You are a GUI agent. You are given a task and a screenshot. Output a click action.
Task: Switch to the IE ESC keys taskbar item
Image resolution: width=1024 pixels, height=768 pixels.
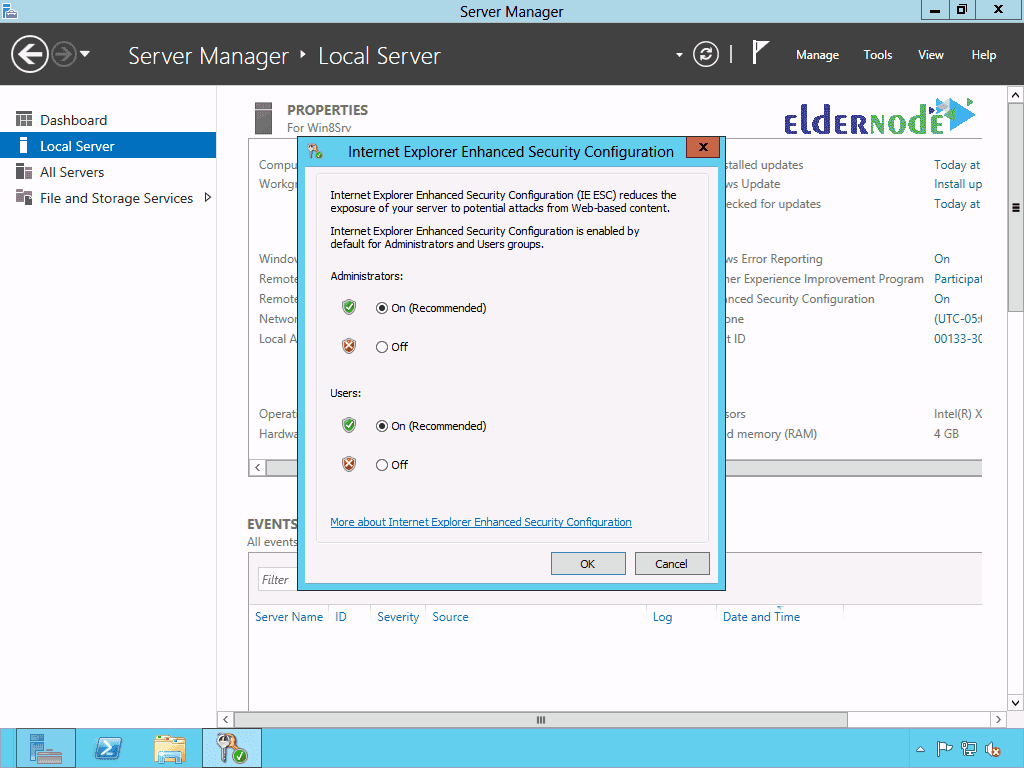[x=232, y=748]
